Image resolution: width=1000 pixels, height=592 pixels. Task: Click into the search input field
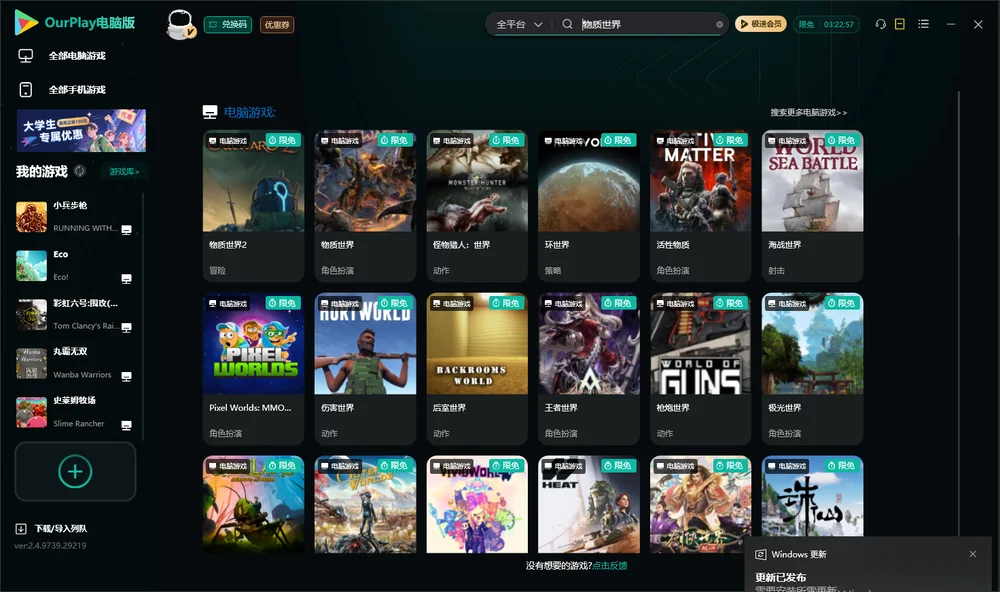(647, 24)
